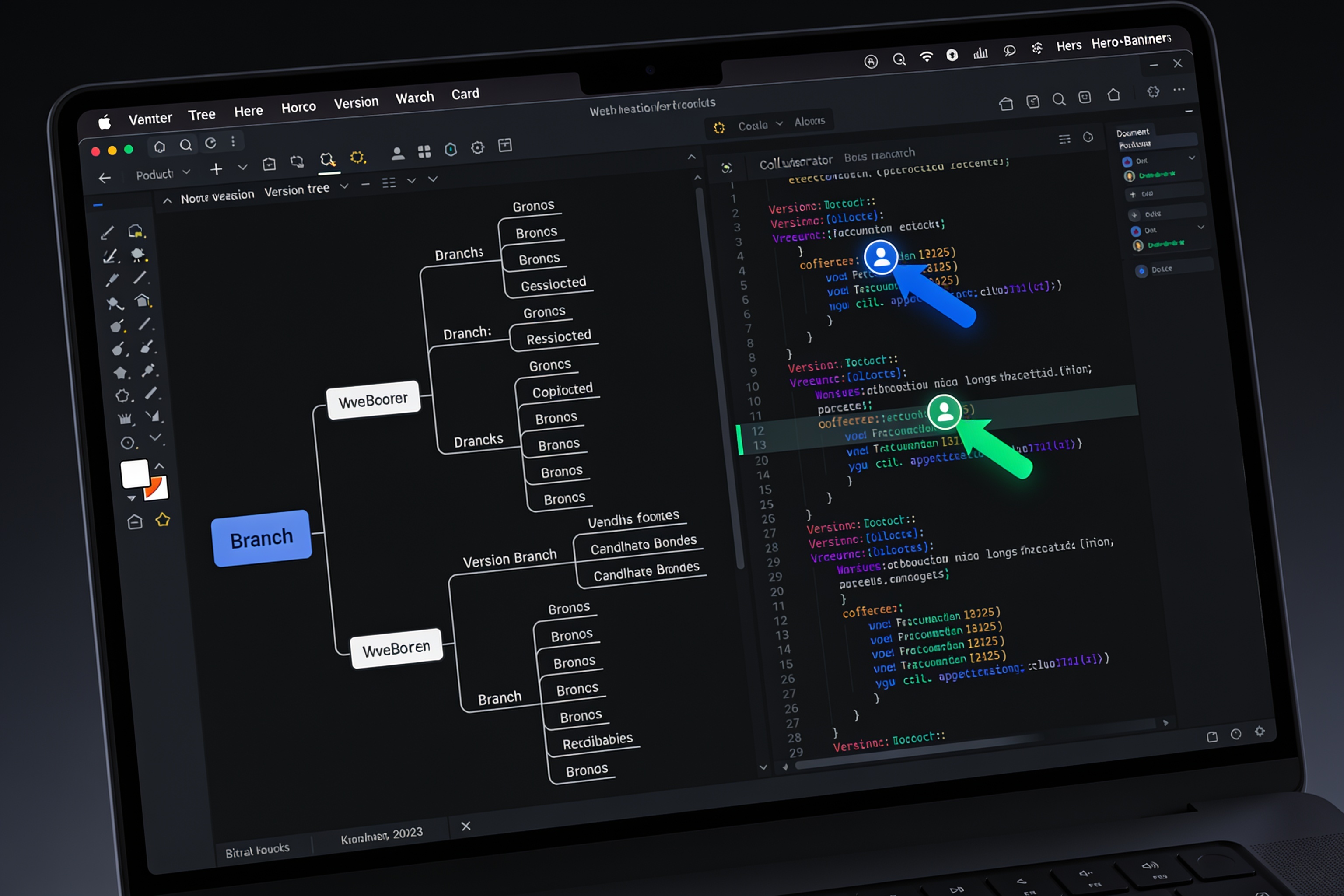Open the Tree menu
The height and width of the screenshot is (896, 1344).
(202, 115)
